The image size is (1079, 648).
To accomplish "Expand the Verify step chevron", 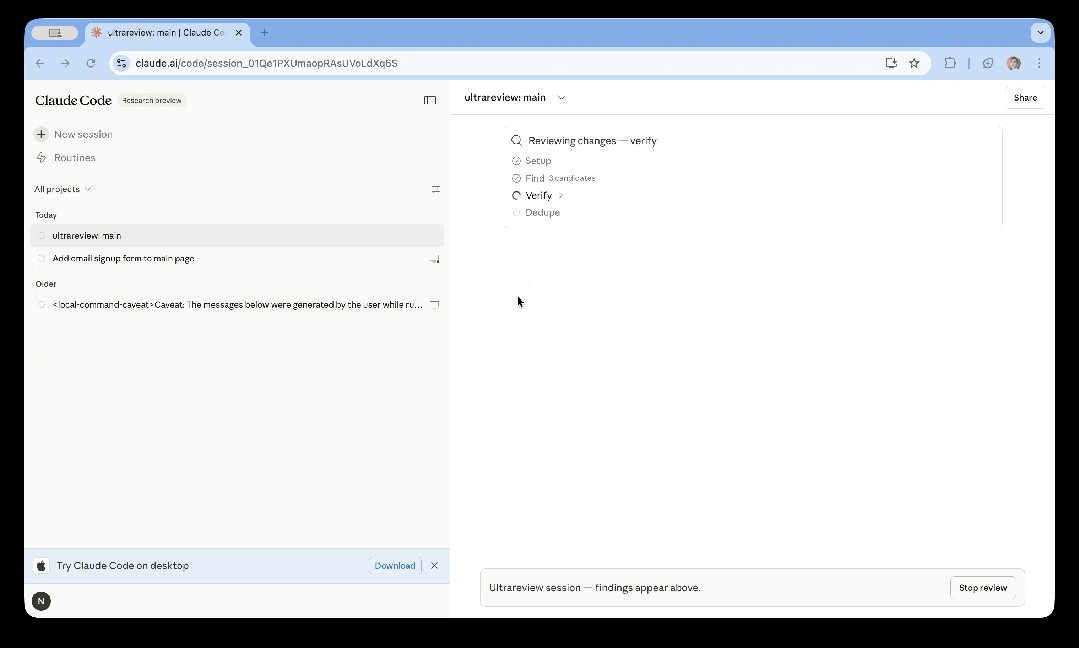I will tap(561, 195).
